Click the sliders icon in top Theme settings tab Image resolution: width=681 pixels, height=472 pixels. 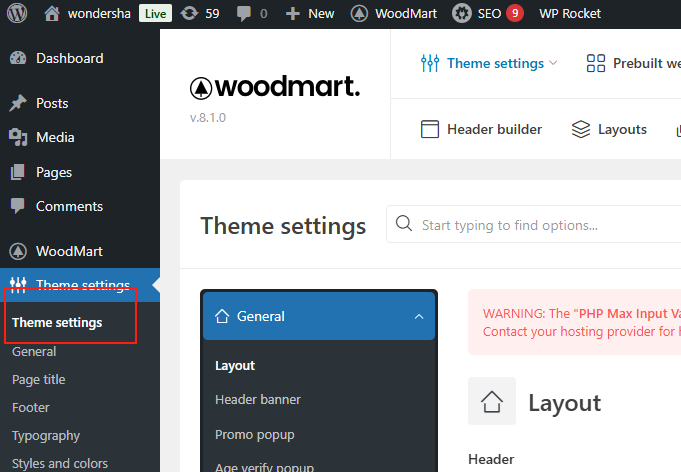[x=430, y=63]
